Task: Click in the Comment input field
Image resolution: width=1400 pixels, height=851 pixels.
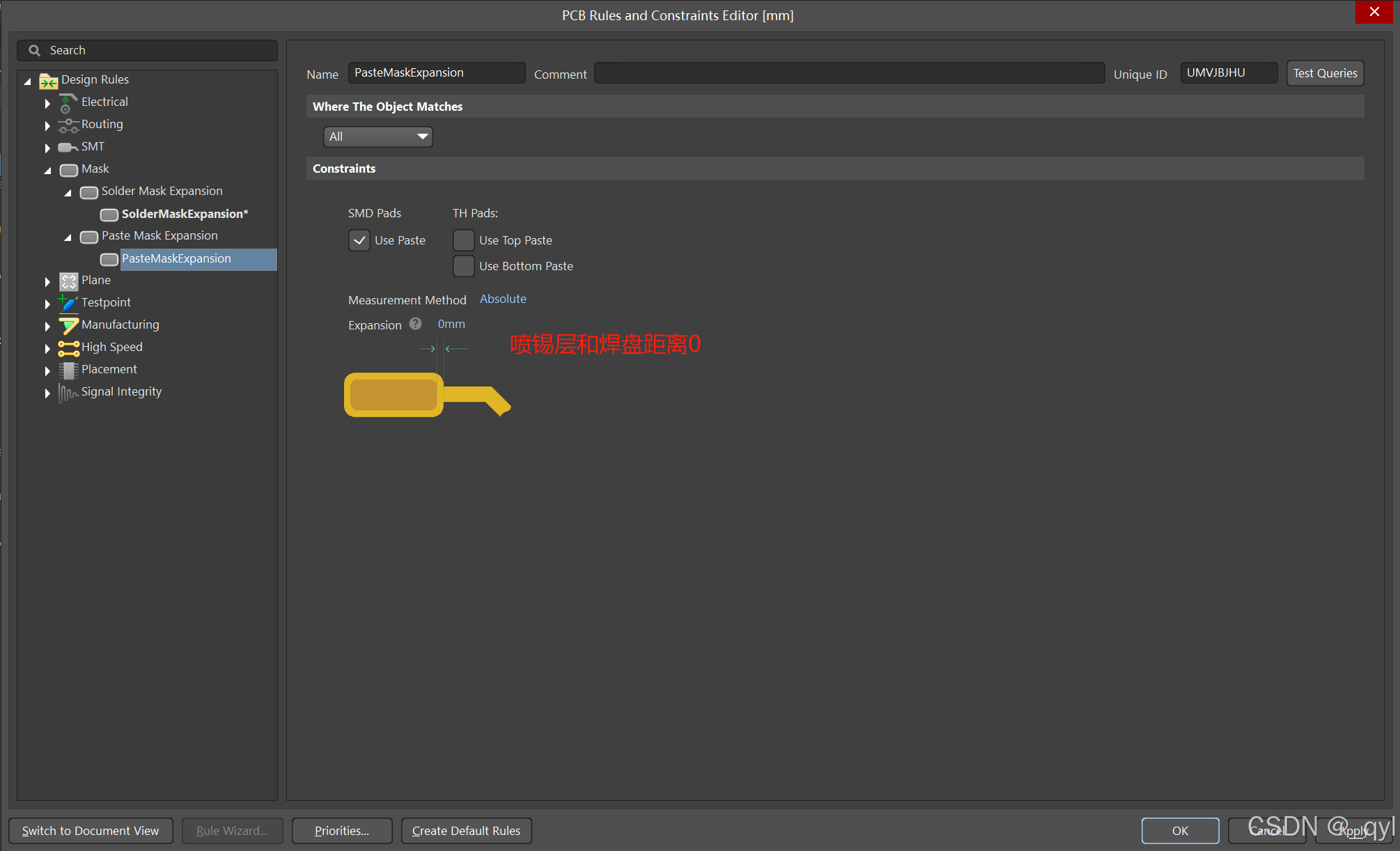Action: pyautogui.click(x=848, y=73)
